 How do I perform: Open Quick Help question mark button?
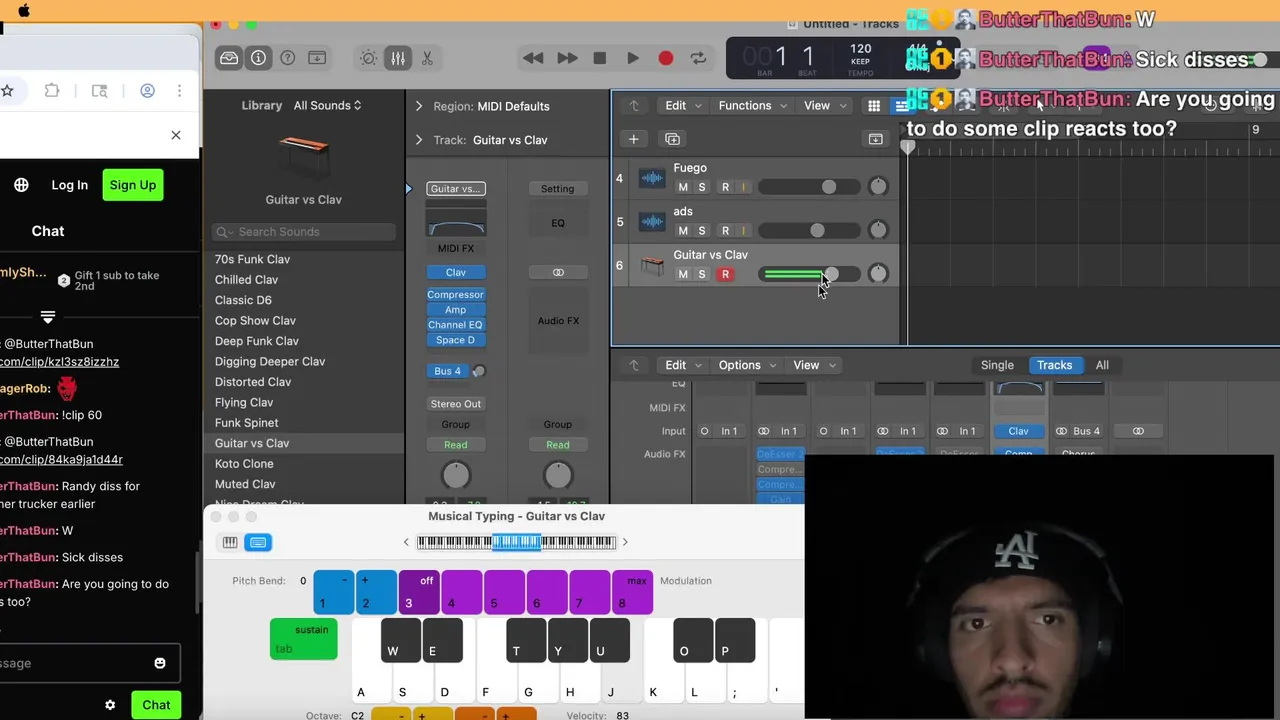[288, 58]
